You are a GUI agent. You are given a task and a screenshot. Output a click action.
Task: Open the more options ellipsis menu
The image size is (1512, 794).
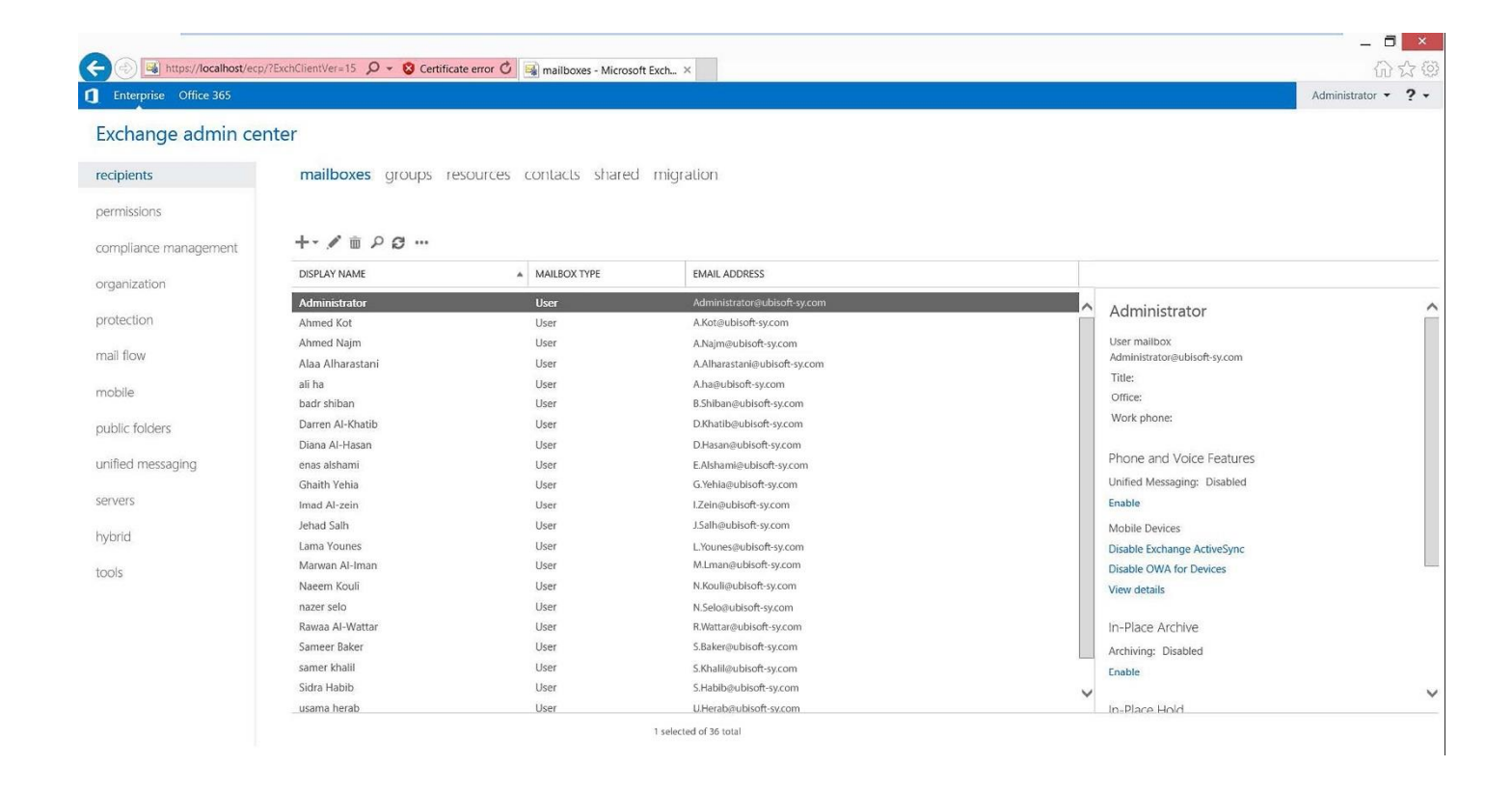421,243
